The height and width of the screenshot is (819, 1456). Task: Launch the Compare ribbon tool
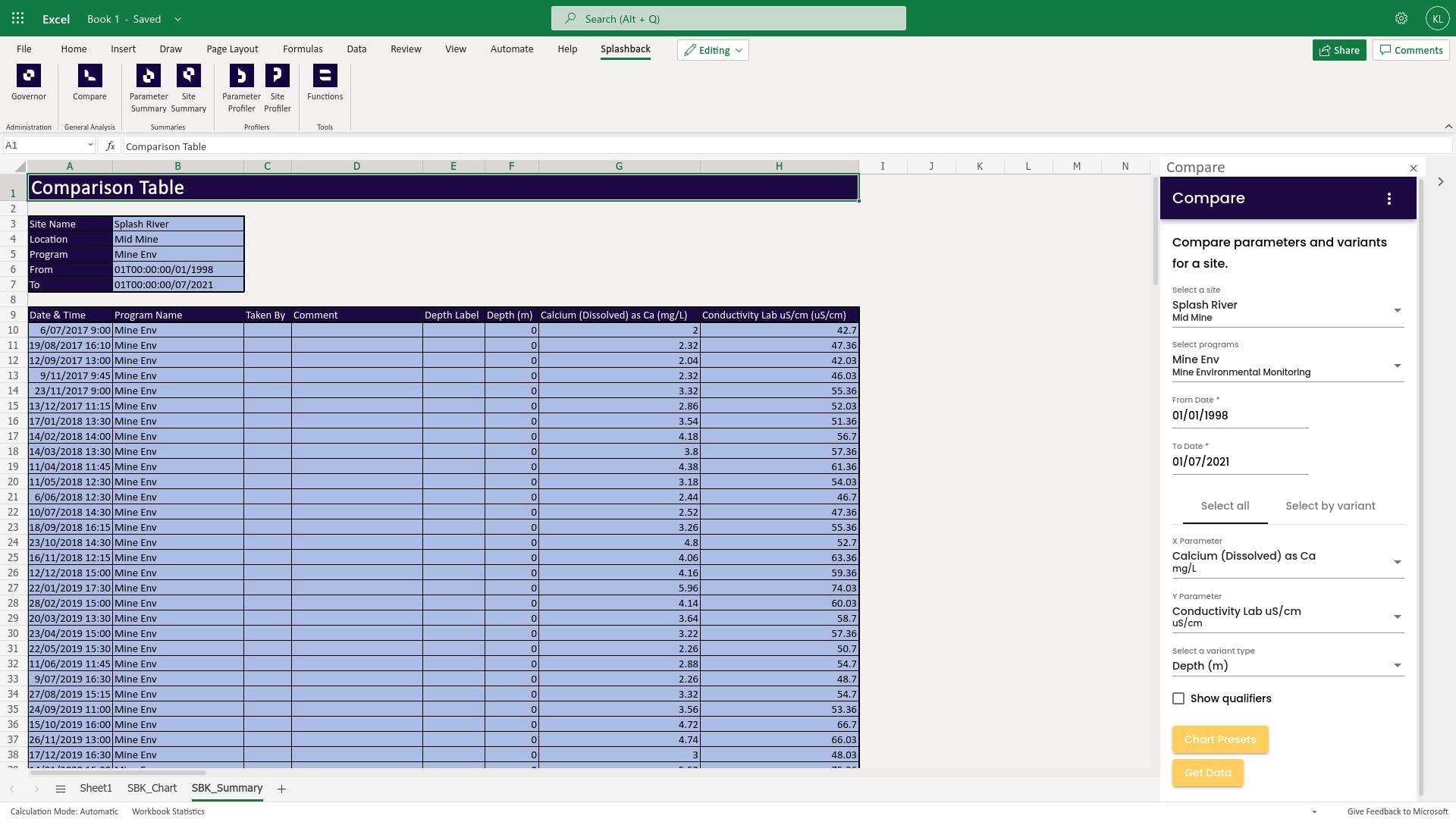[x=89, y=83]
